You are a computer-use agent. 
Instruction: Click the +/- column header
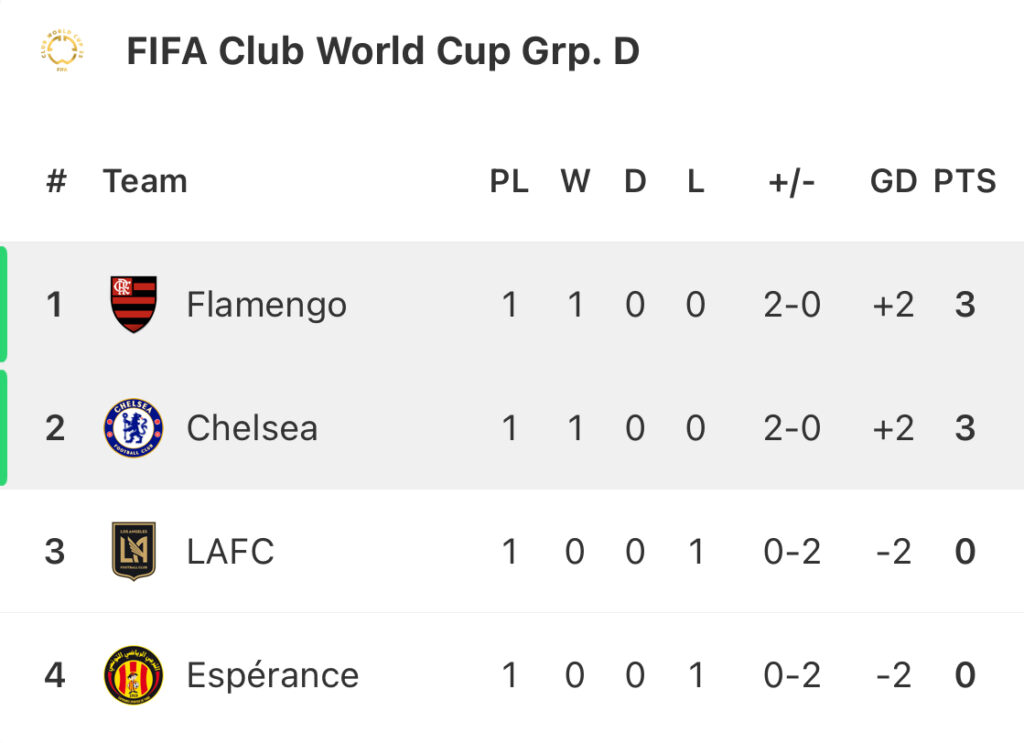tap(792, 182)
